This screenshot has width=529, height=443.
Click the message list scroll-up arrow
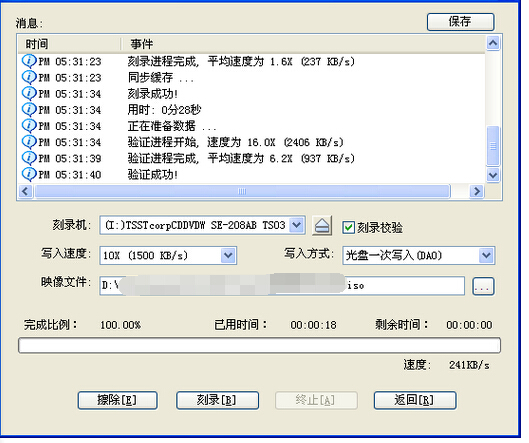point(493,43)
